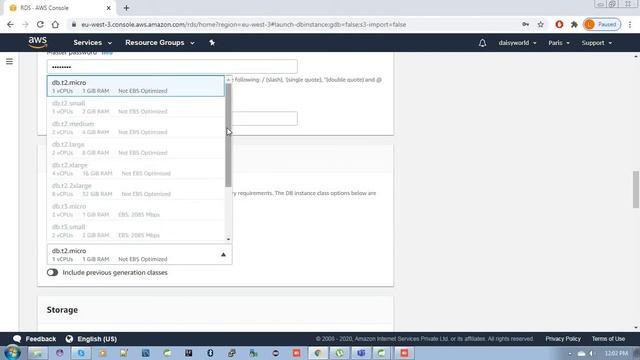640x360 pixels.
Task: Open the Windows Start button
Action: [x=12, y=353]
